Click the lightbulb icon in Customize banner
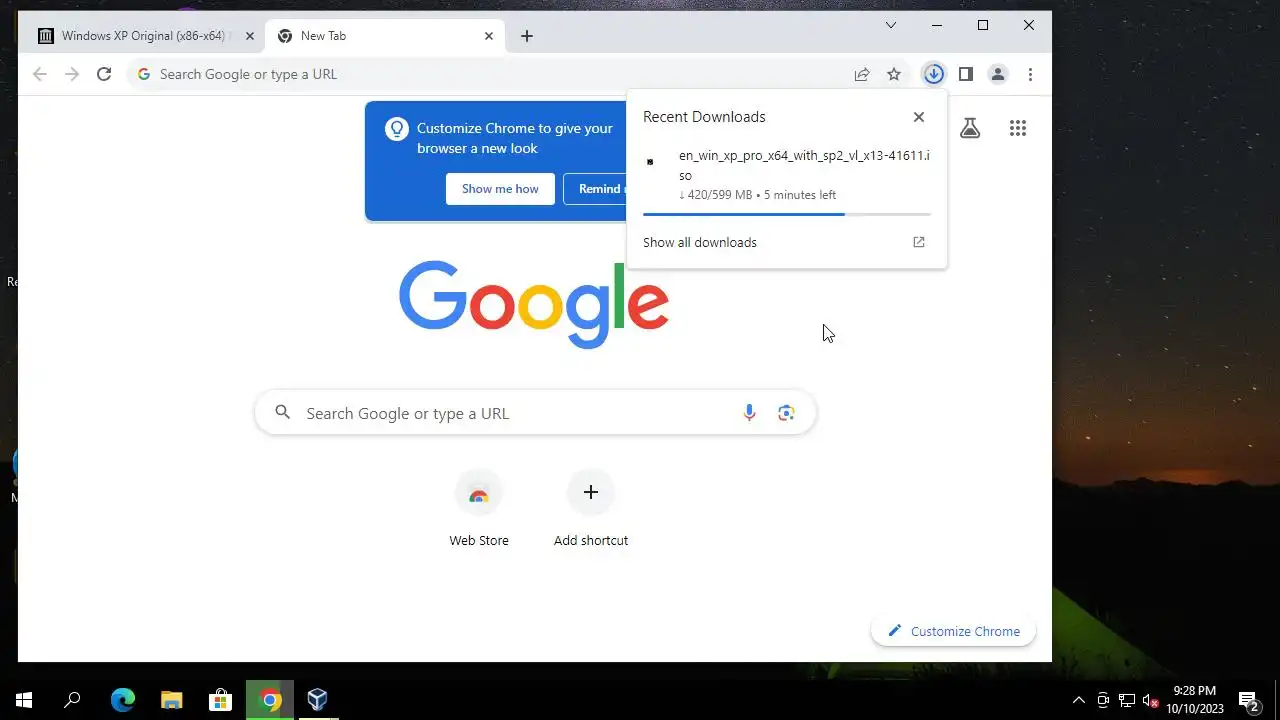 pyautogui.click(x=397, y=129)
